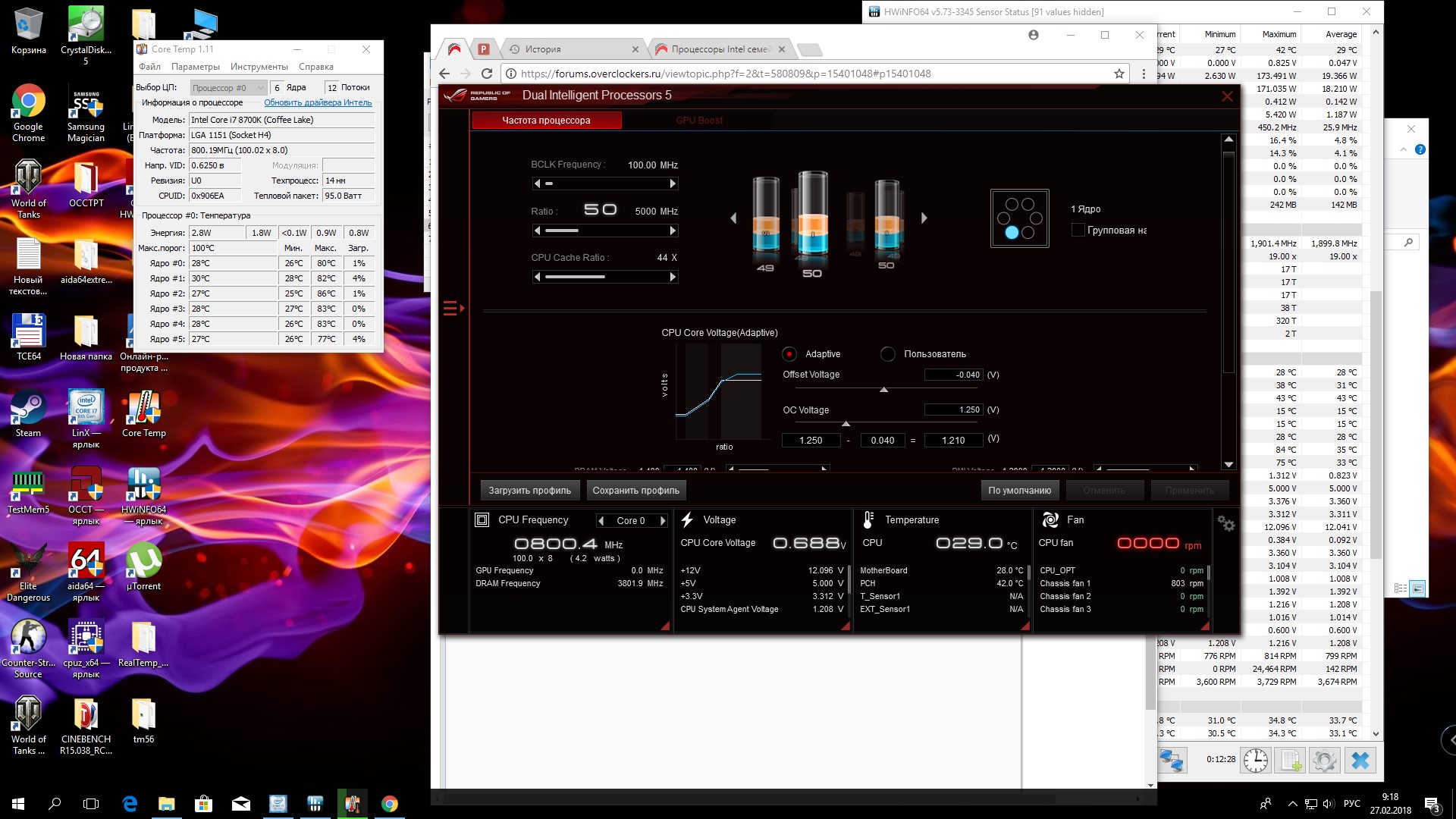
Task: Click the HWiNFO clock reset icon
Action: [x=1255, y=760]
